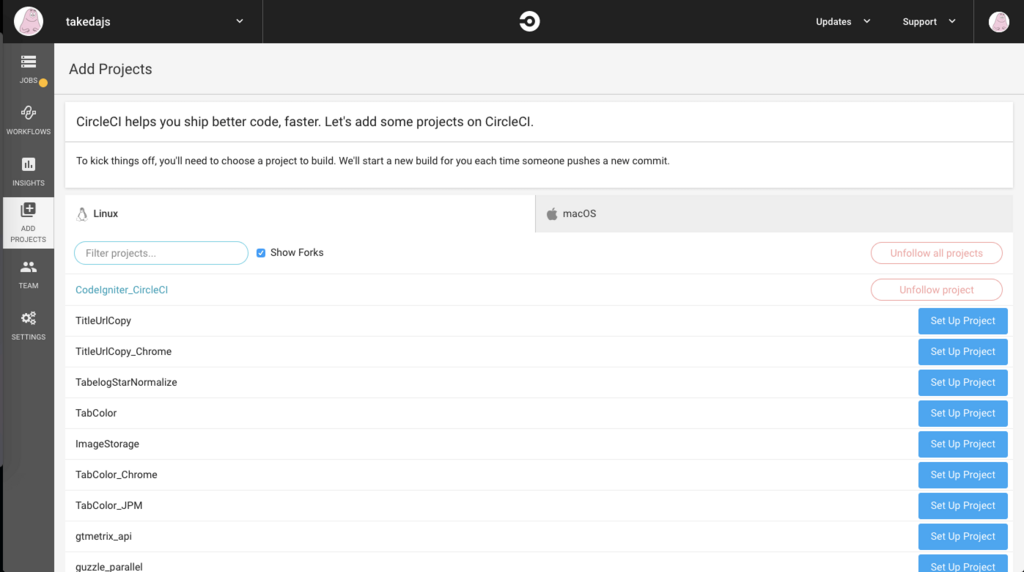The image size is (1024, 572).
Task: Open the Insights sidebar icon
Action: (28, 164)
